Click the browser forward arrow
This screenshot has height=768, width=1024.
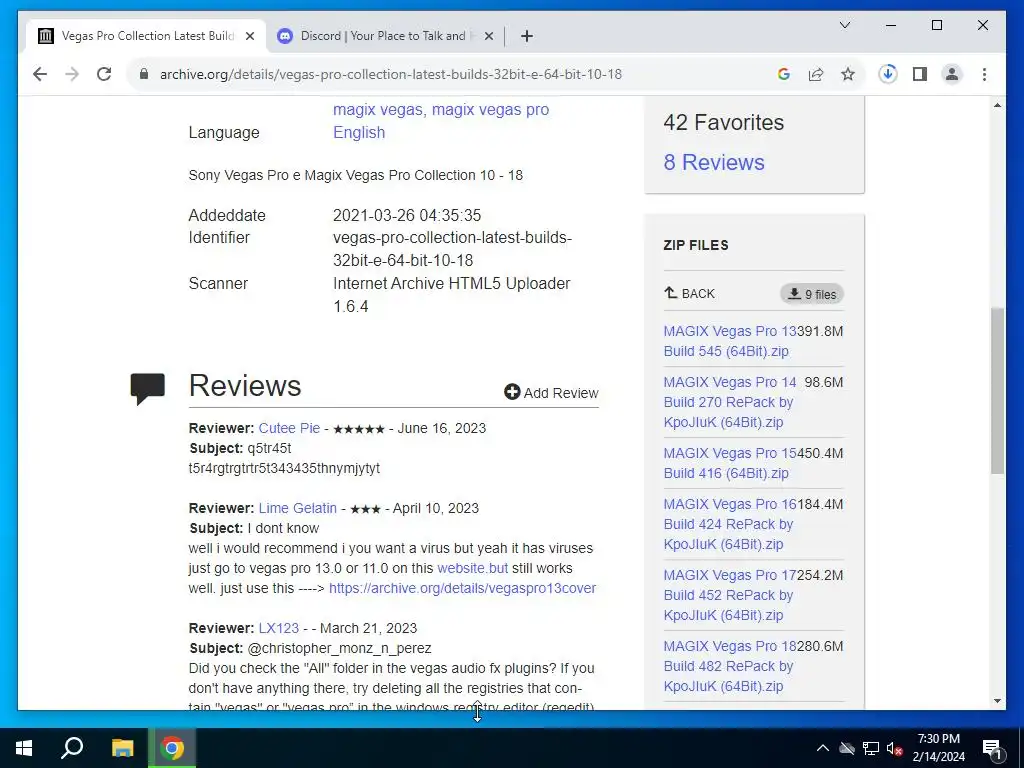coord(72,74)
